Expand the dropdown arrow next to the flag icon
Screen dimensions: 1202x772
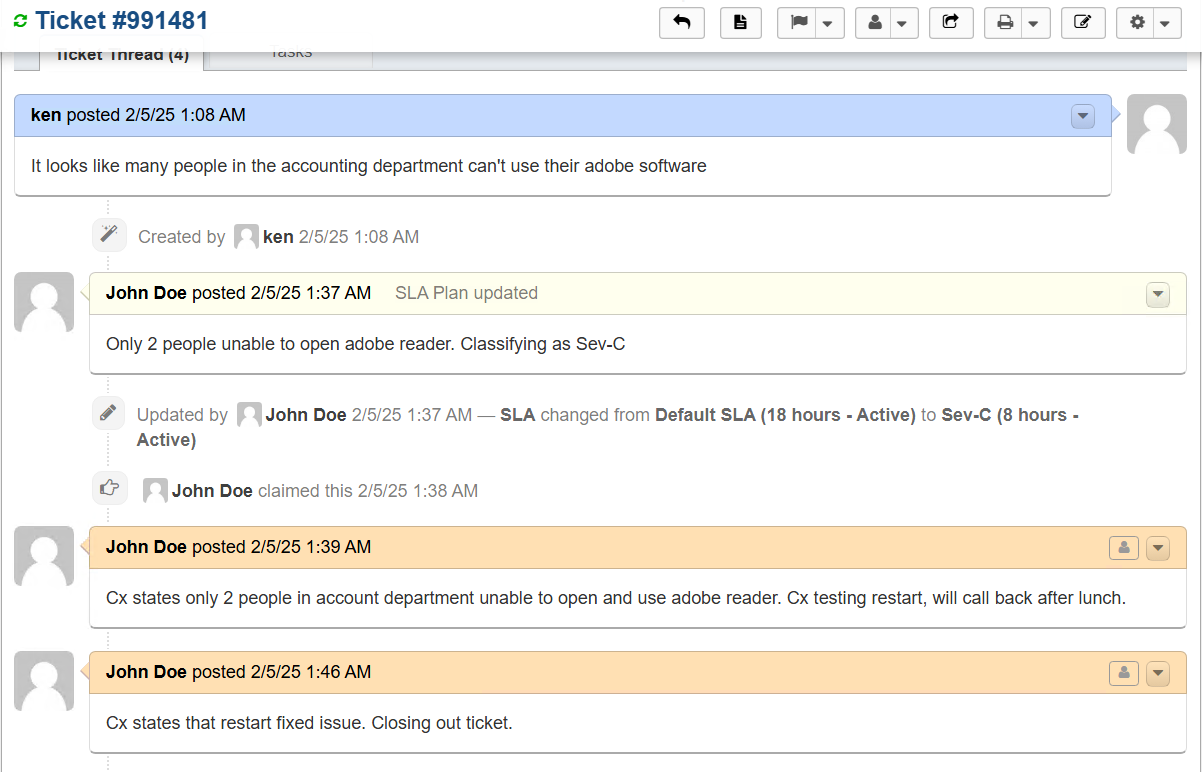(827, 22)
